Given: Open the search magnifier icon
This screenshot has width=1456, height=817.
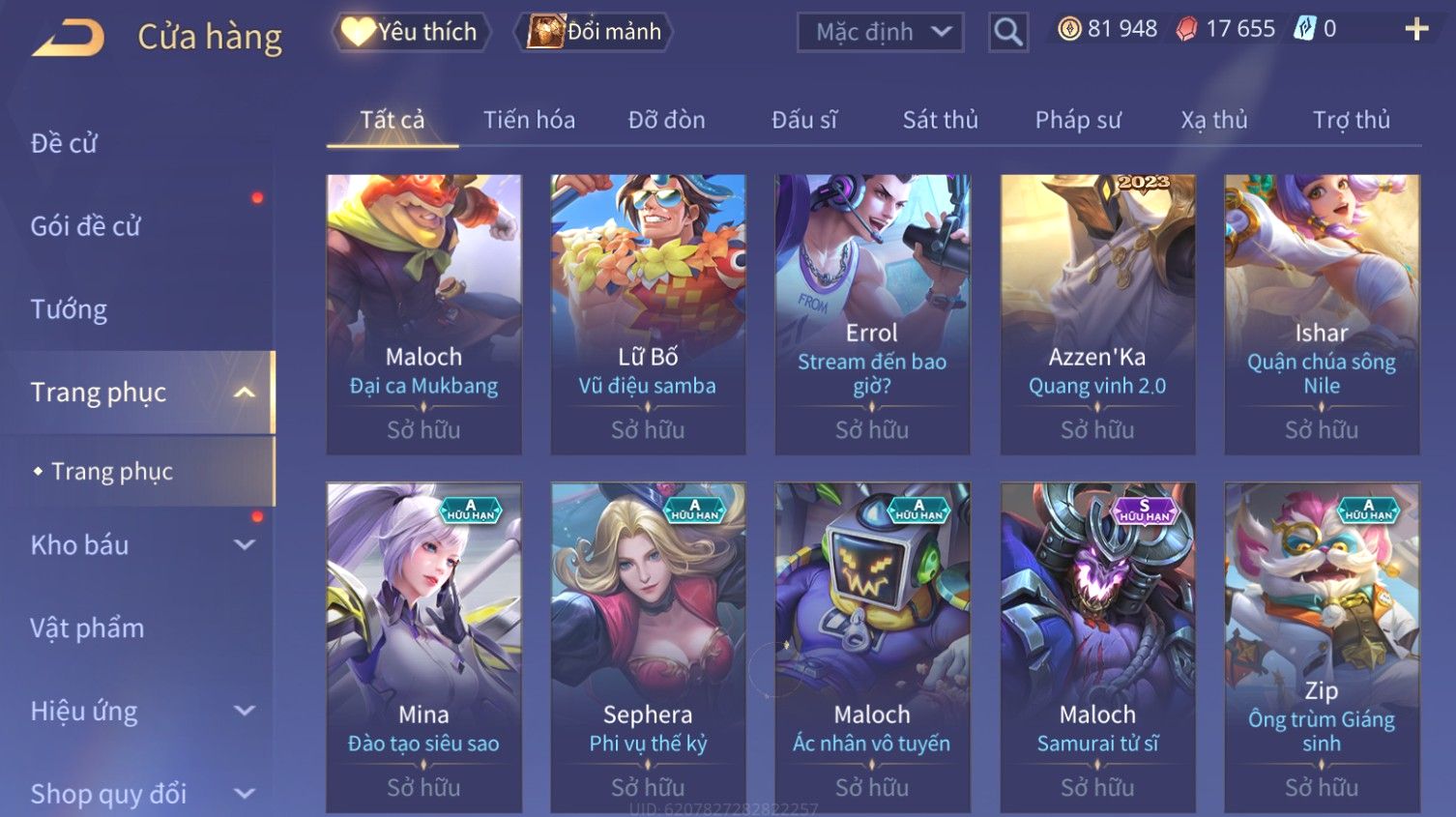Looking at the screenshot, I should tap(1007, 32).
